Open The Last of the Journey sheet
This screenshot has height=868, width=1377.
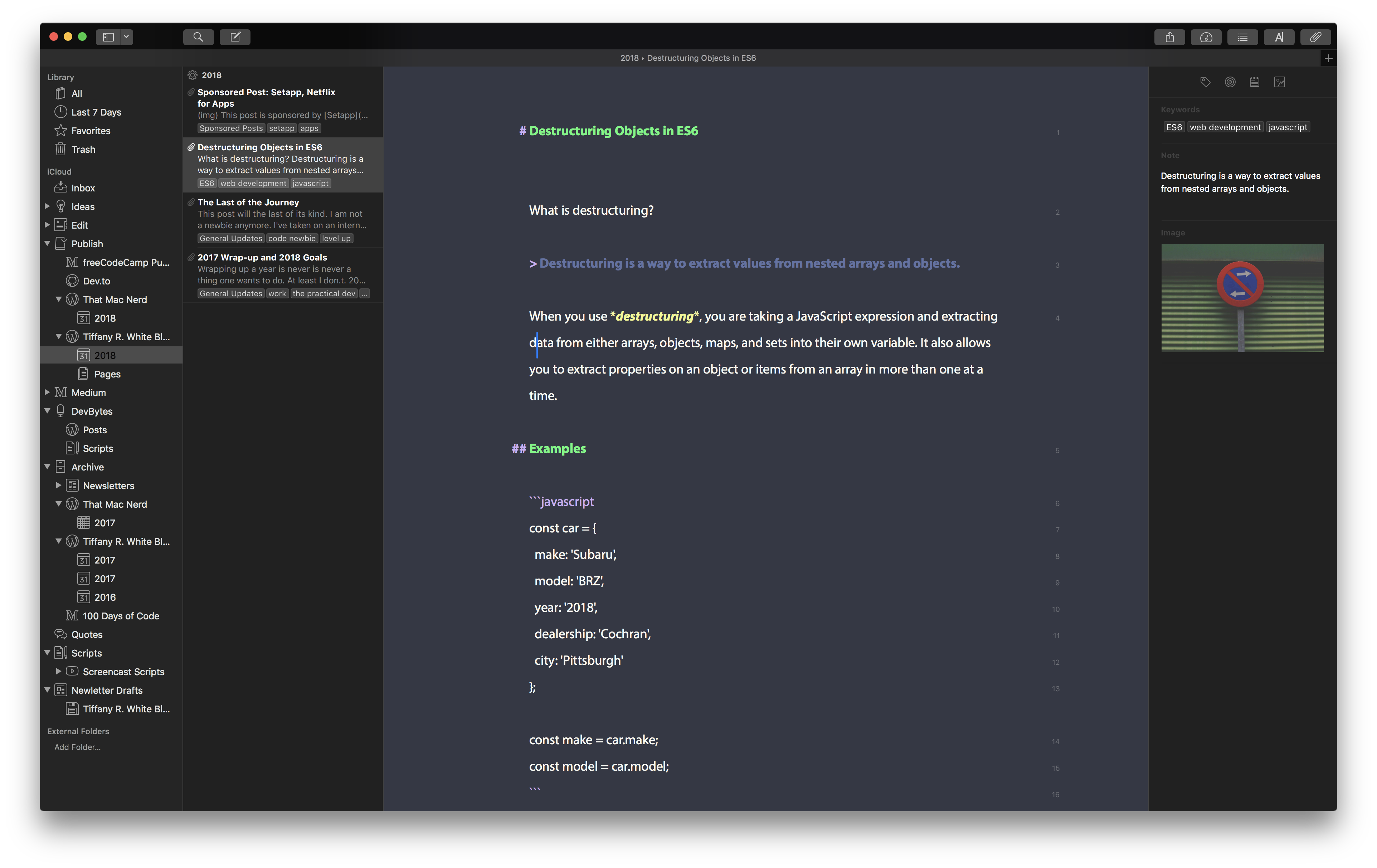tap(282, 220)
